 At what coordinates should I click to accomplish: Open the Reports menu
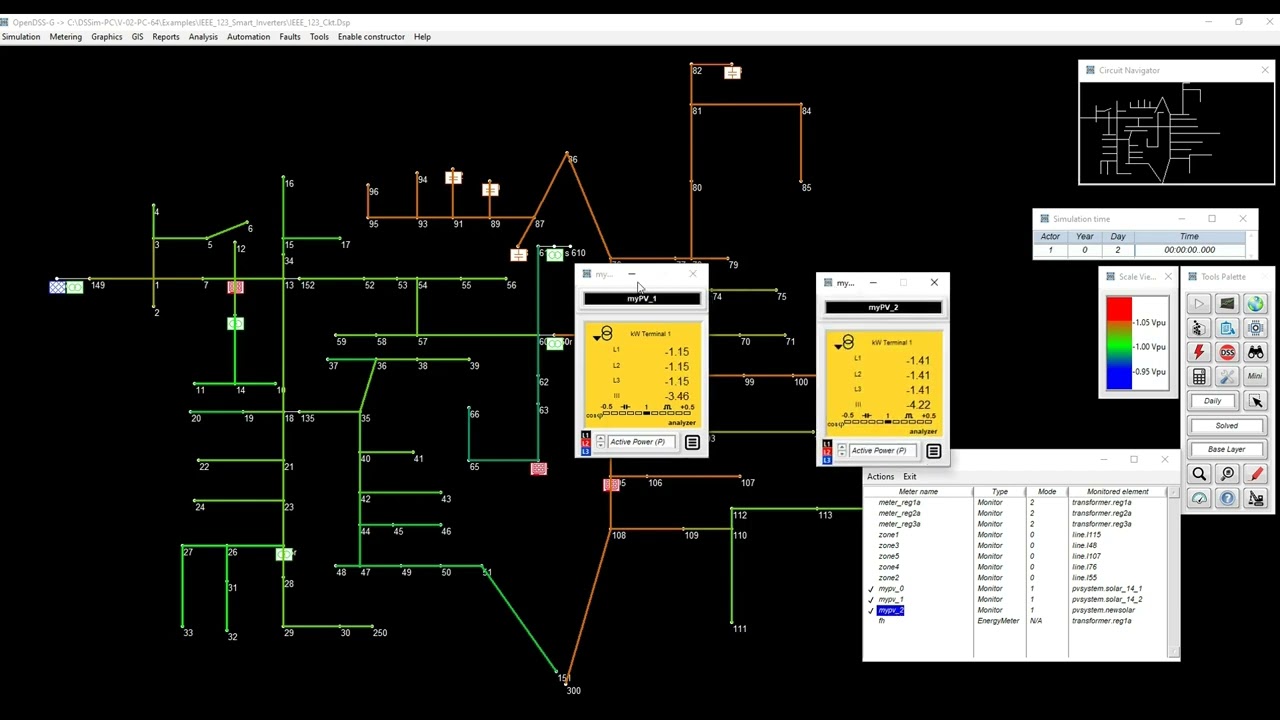166,37
